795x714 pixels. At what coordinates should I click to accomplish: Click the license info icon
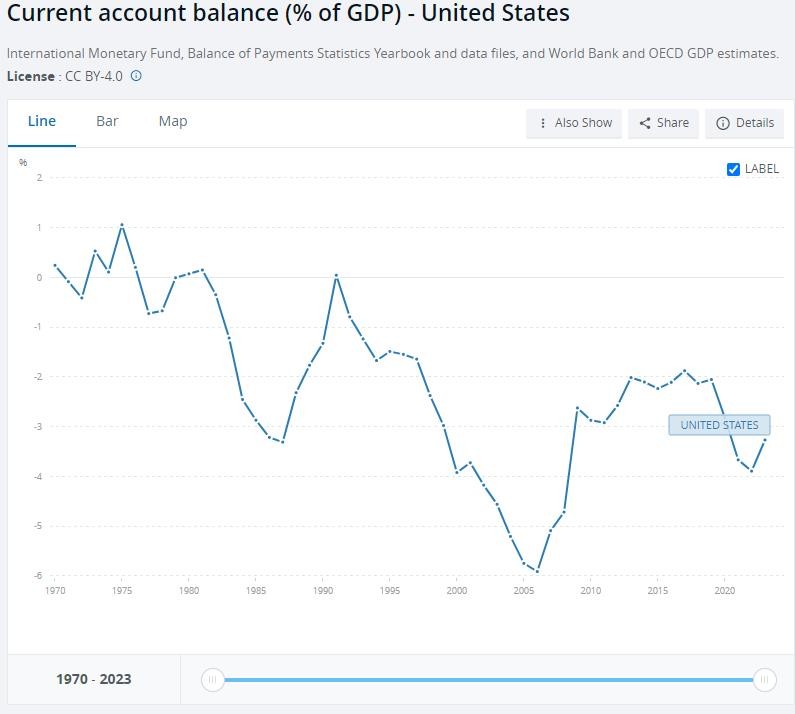click(x=136, y=76)
